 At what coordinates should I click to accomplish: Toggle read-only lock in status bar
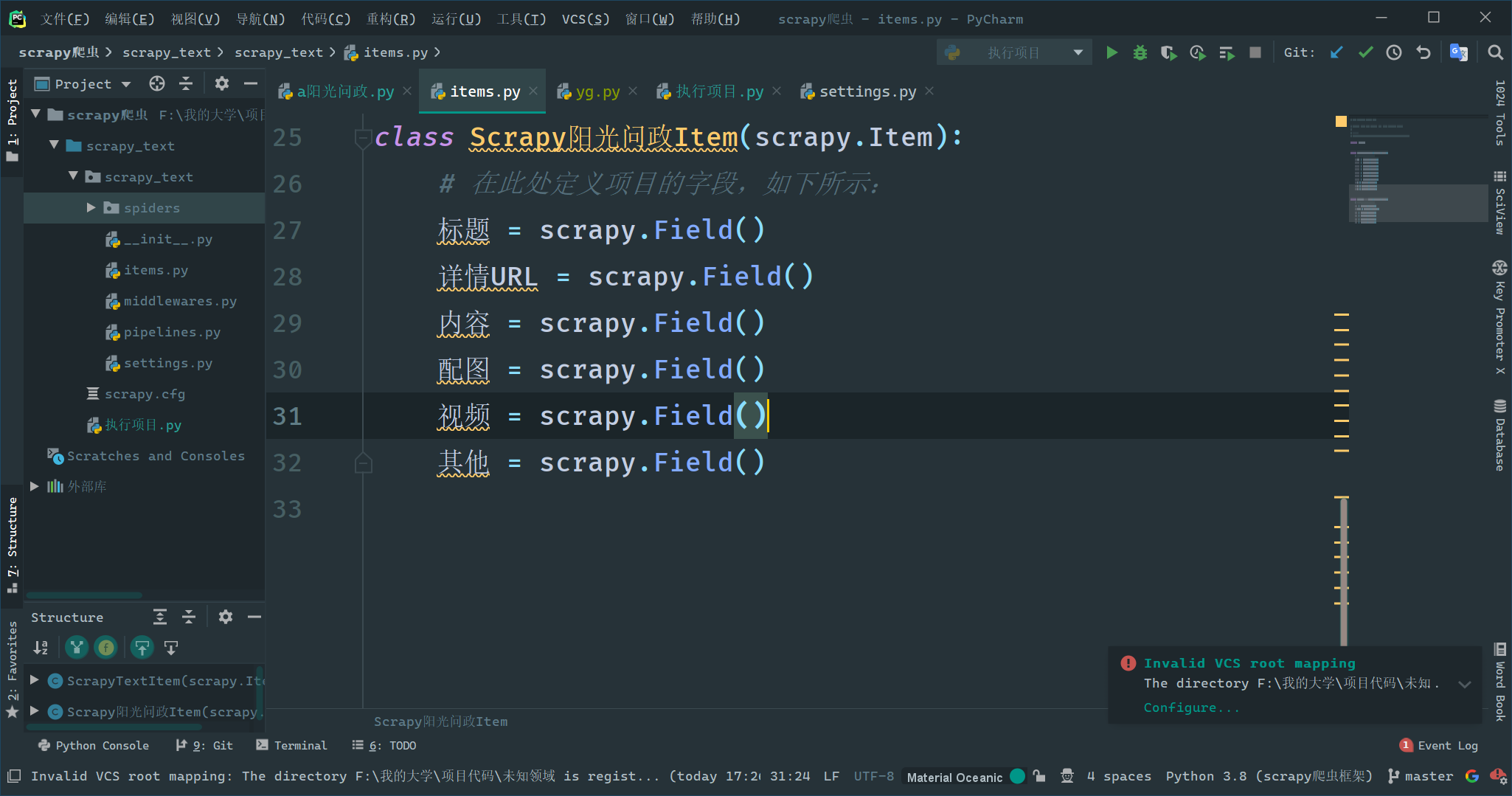[1039, 776]
